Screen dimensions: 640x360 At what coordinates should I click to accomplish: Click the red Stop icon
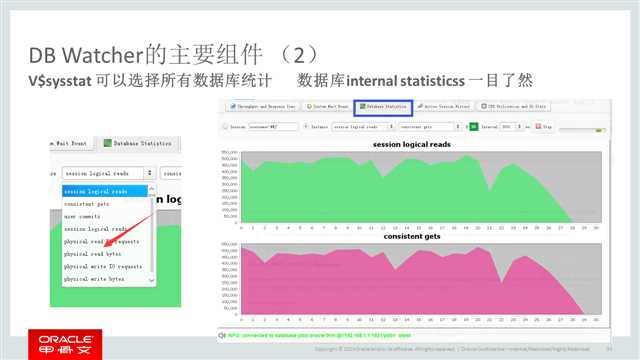[538, 127]
